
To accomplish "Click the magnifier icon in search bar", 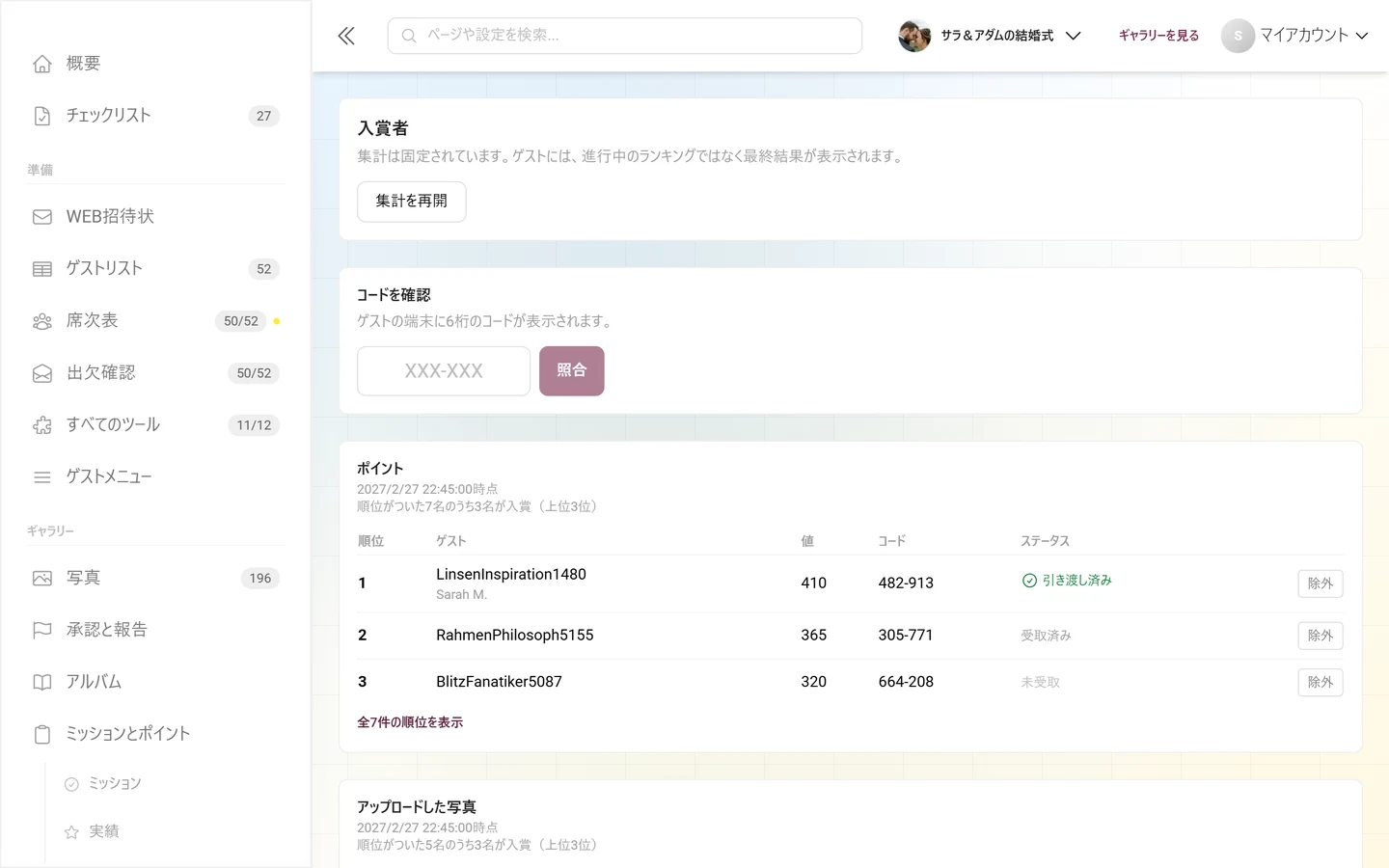I will (x=409, y=36).
